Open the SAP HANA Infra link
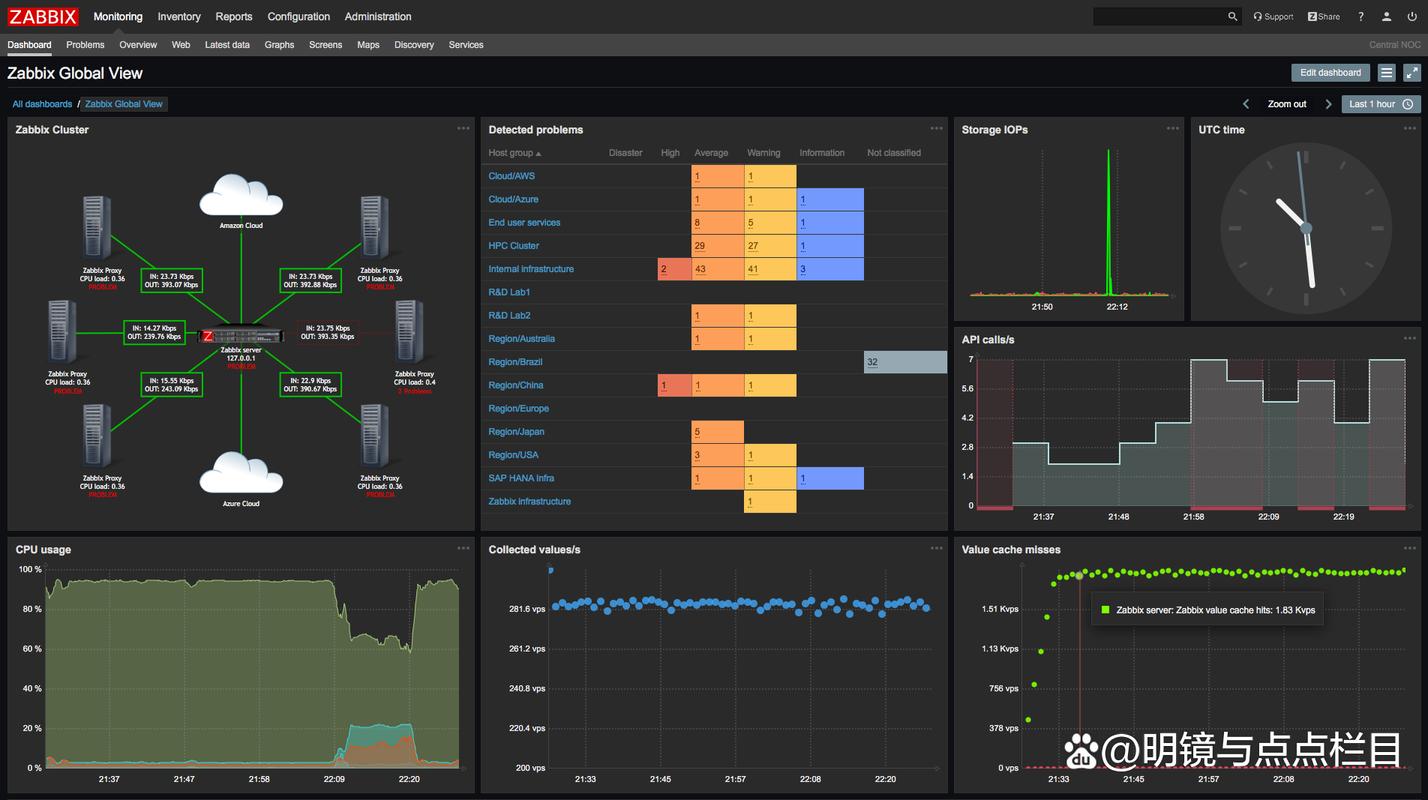 pyautogui.click(x=521, y=478)
